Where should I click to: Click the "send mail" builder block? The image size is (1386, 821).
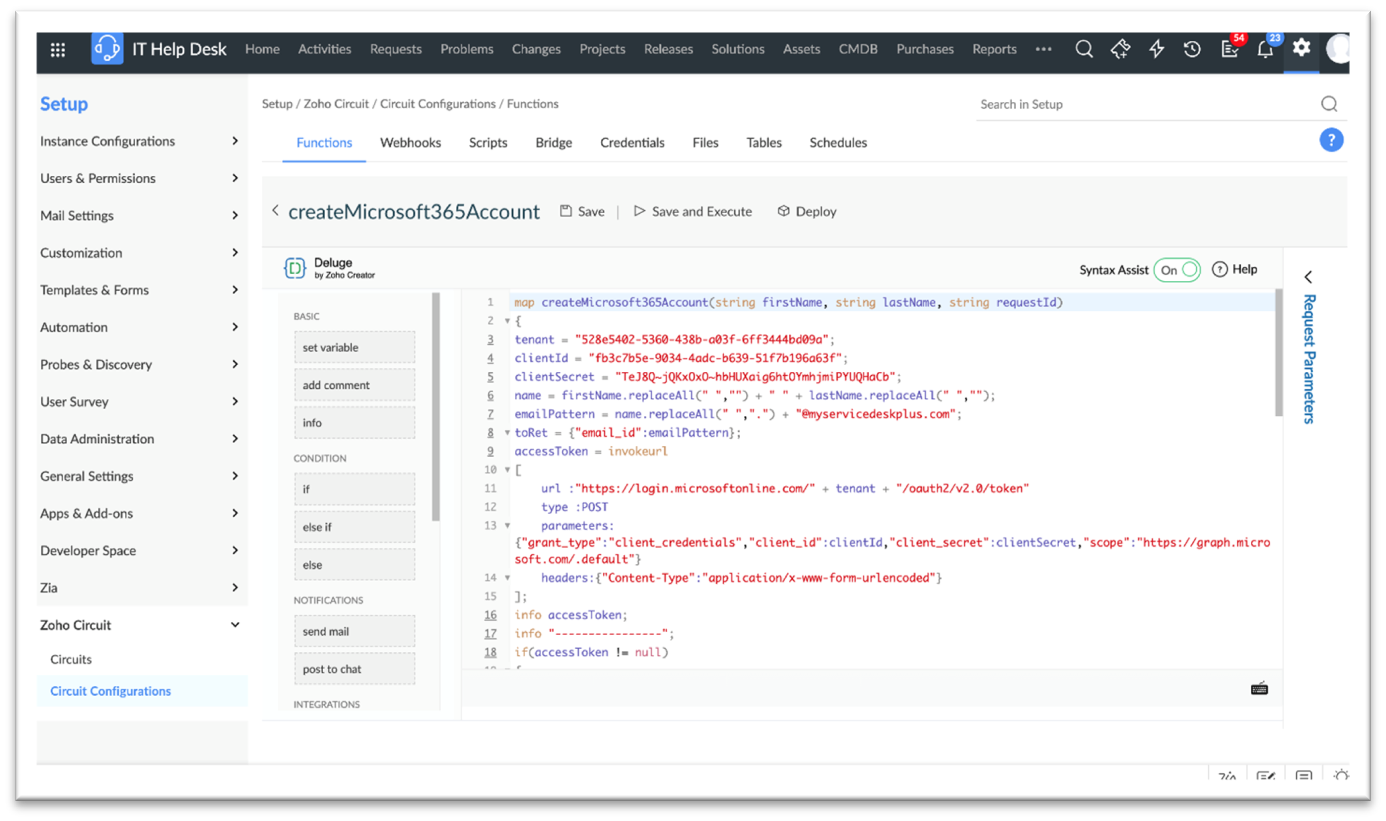click(x=354, y=631)
